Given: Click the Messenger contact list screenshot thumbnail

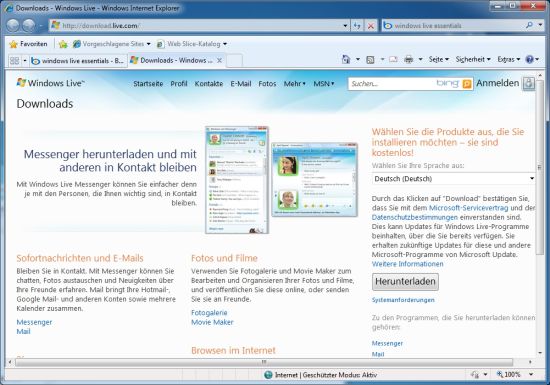Looking at the screenshot, I should pos(237,180).
